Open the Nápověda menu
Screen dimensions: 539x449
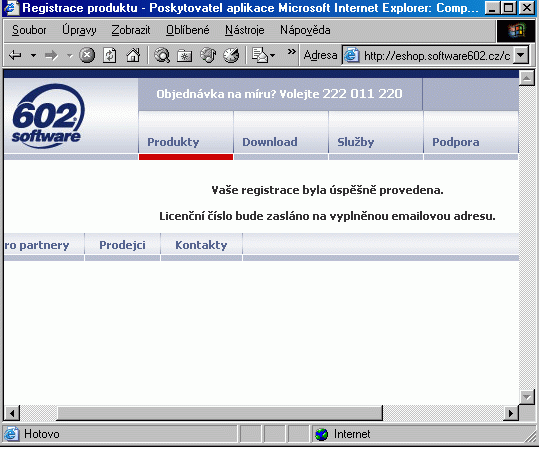point(305,30)
